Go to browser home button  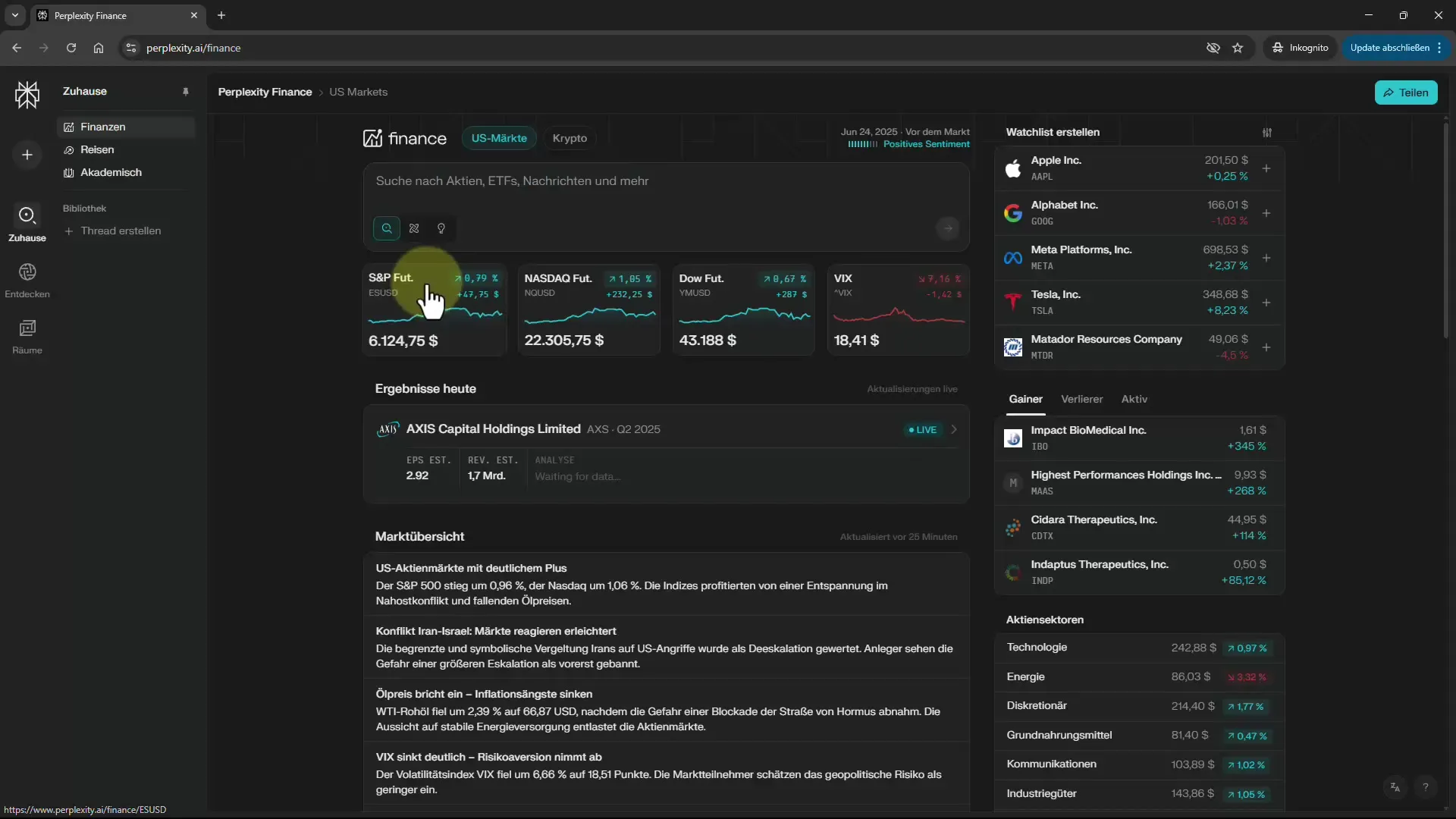point(99,48)
